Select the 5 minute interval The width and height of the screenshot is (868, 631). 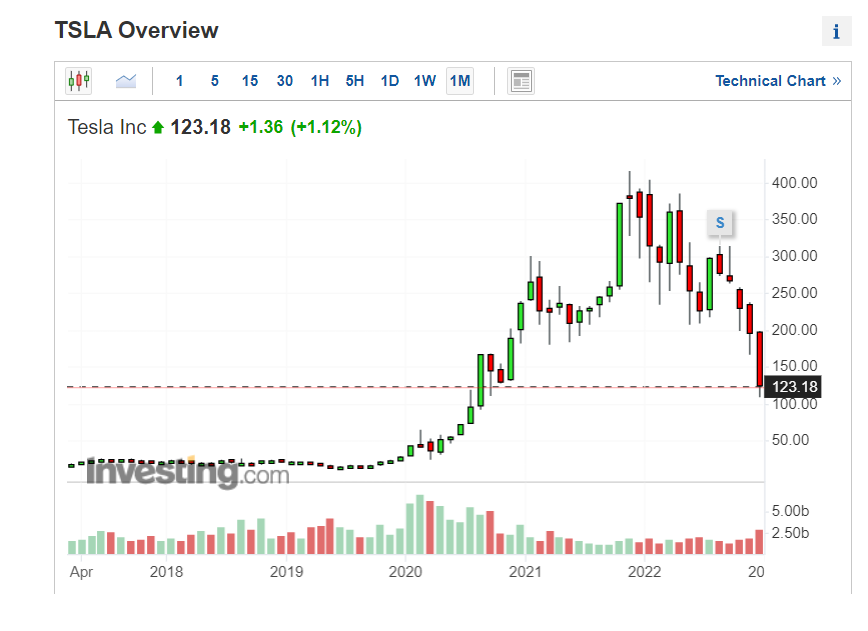(214, 81)
